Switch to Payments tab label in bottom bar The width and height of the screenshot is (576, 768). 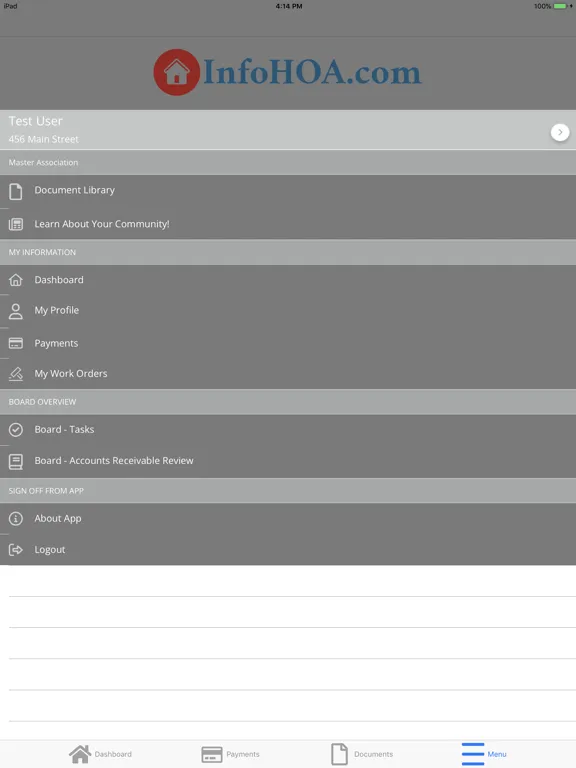(242, 754)
